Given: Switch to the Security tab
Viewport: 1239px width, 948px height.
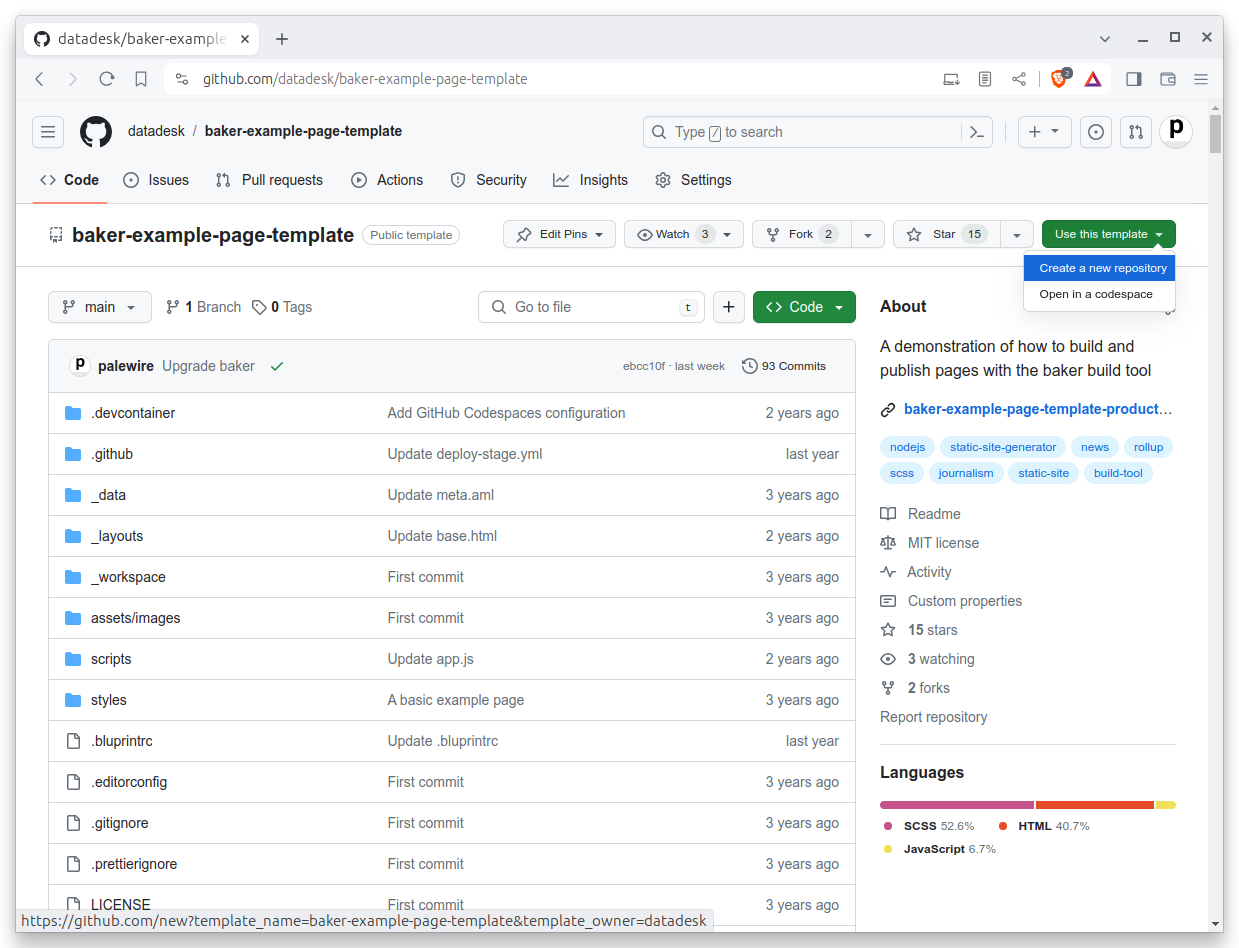Looking at the screenshot, I should pos(488,180).
